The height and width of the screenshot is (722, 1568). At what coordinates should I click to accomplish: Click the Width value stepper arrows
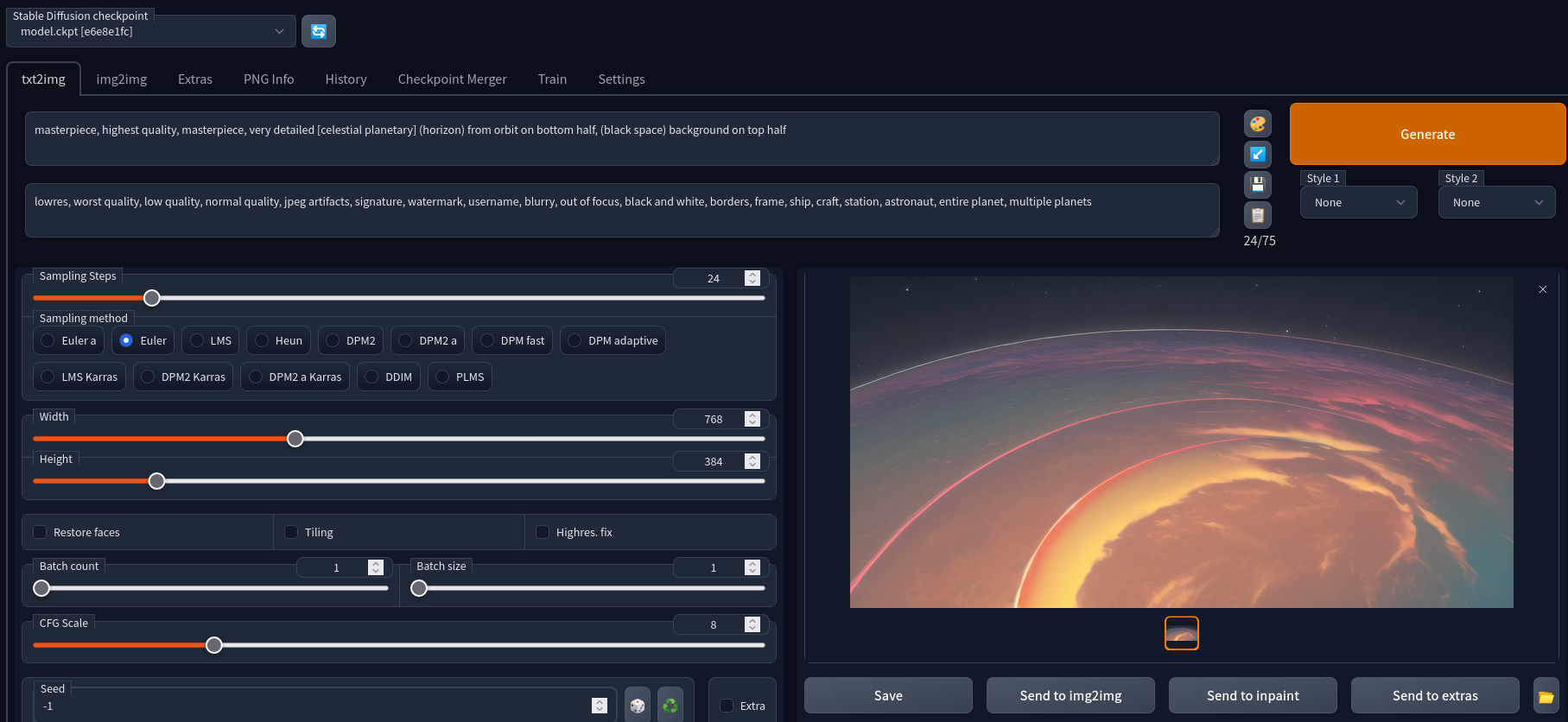[752, 419]
